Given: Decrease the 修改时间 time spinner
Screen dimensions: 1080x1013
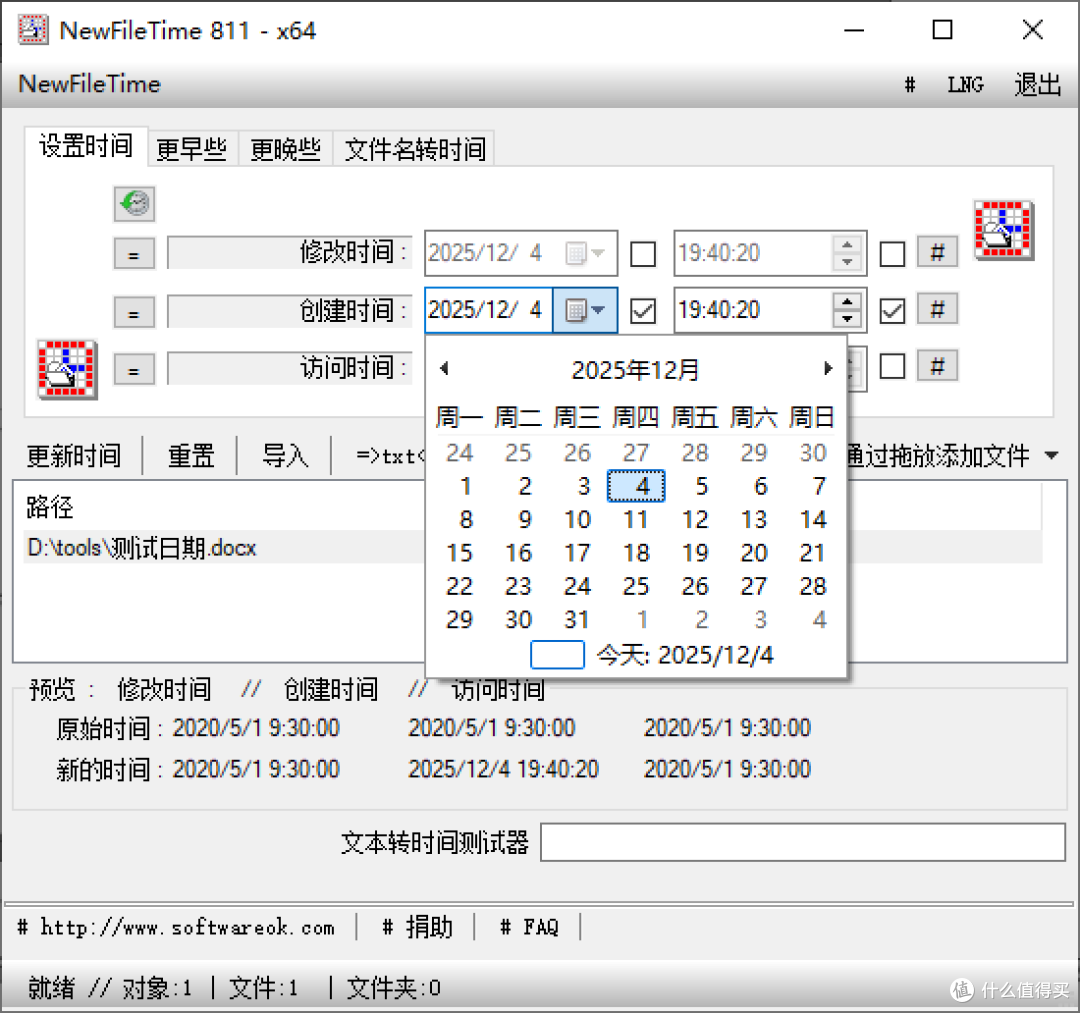Looking at the screenshot, I should click(847, 262).
